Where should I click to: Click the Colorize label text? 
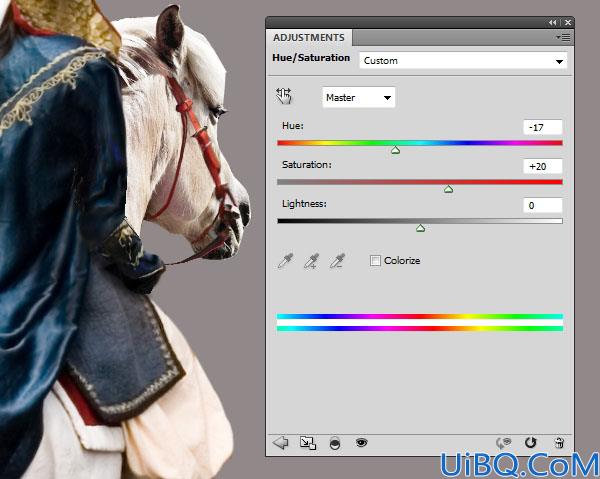(402, 261)
